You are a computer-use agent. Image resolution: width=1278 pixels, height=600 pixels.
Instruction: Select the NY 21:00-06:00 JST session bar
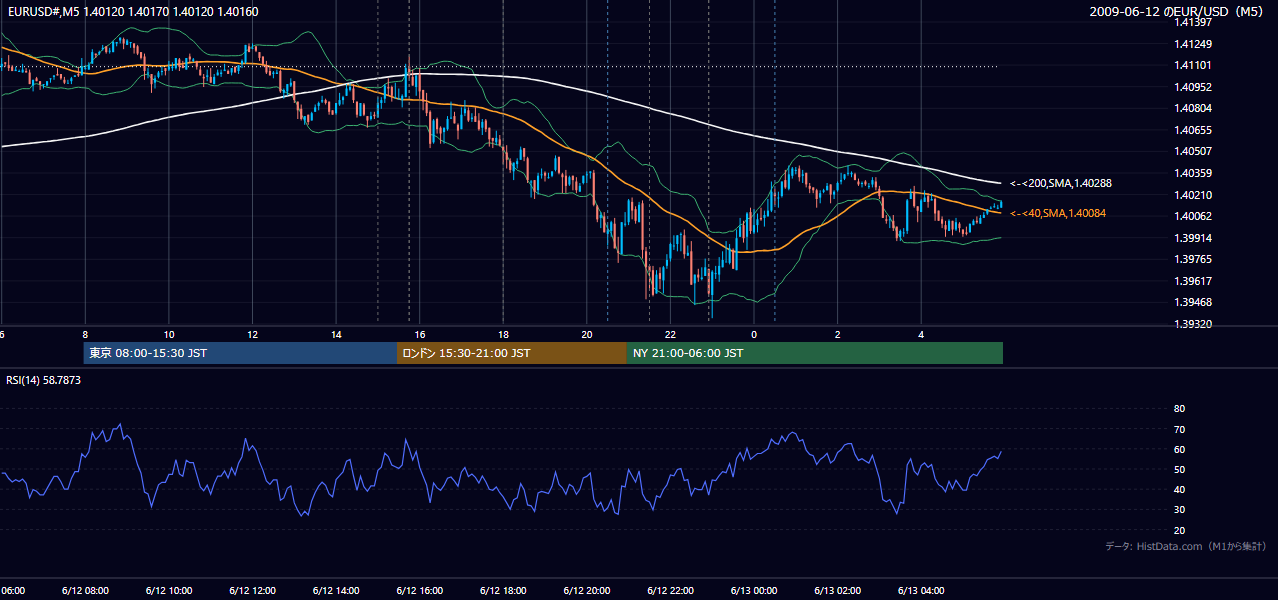pos(815,353)
